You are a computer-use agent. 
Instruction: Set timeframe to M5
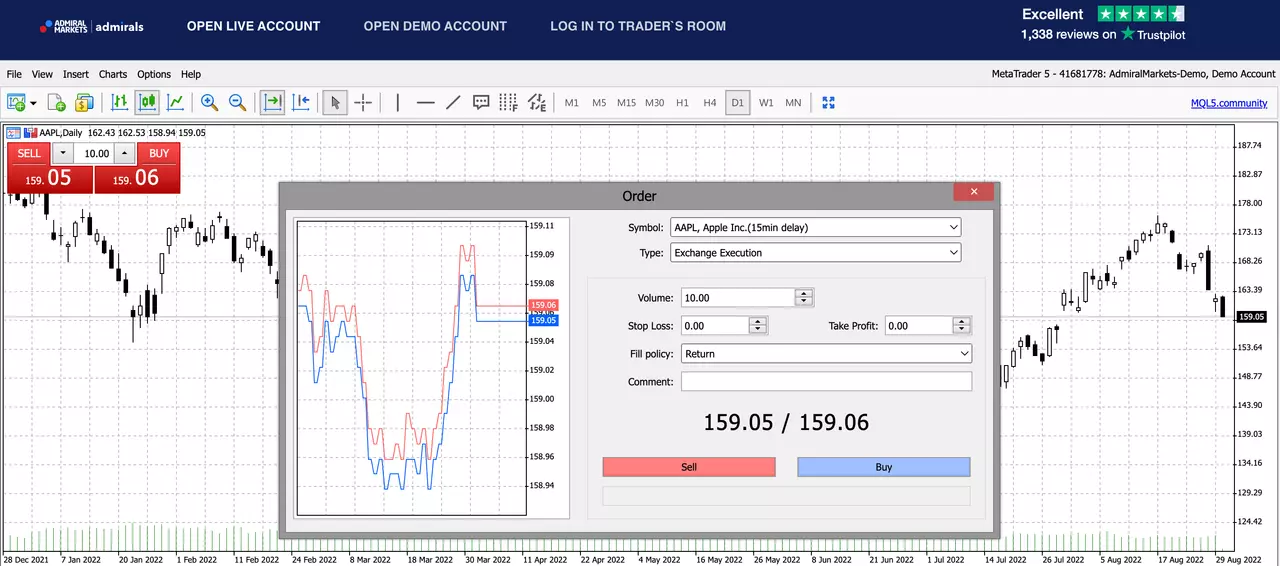pos(599,103)
